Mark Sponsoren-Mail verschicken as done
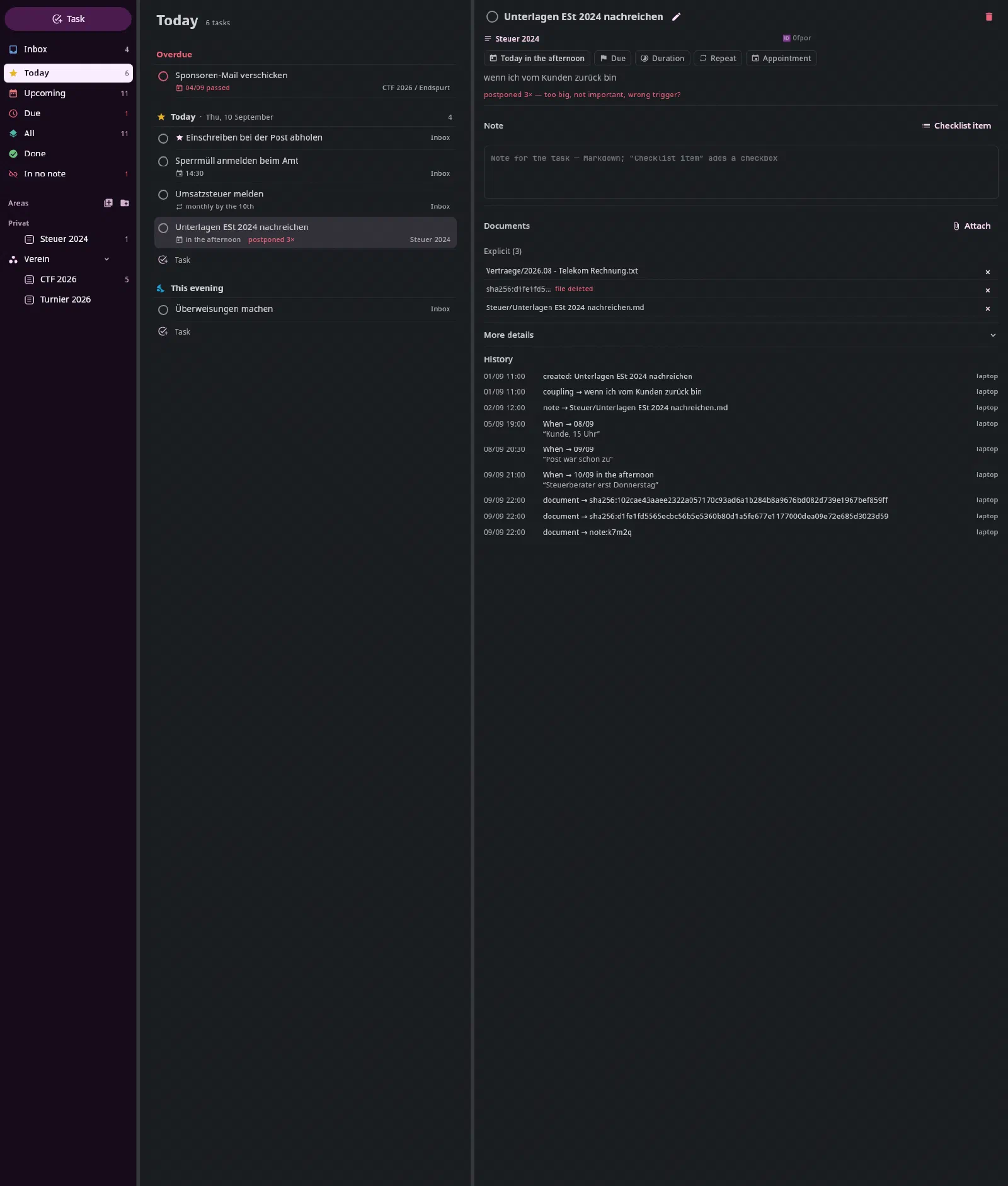The width and height of the screenshot is (1008, 1186). click(x=163, y=76)
